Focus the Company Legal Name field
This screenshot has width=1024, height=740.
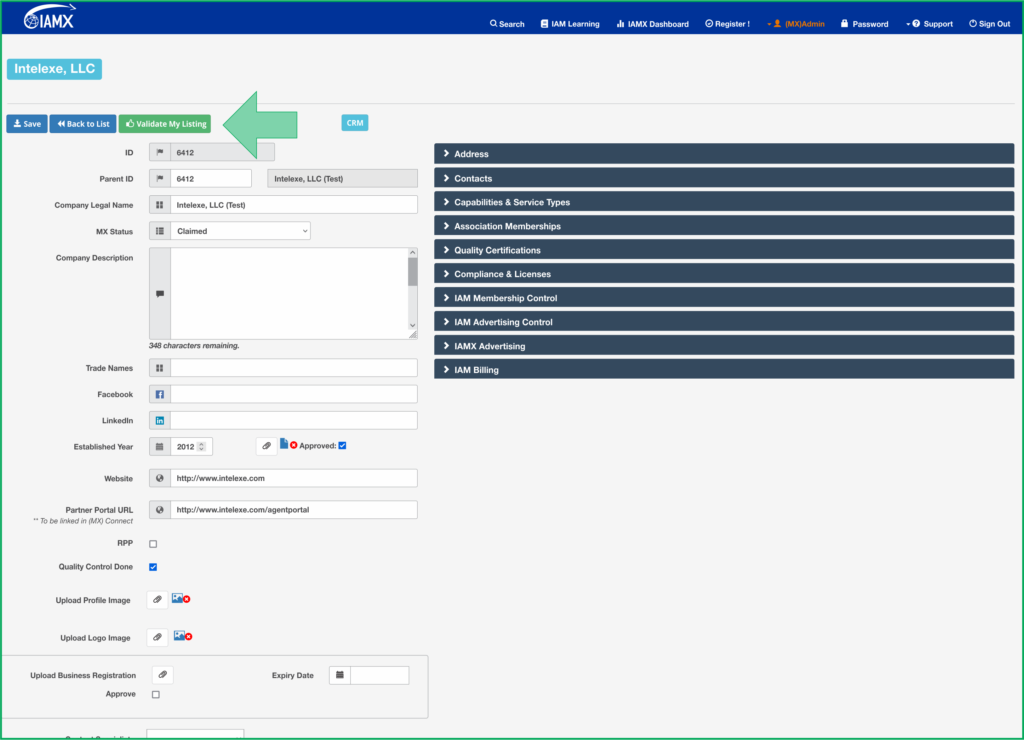click(294, 204)
